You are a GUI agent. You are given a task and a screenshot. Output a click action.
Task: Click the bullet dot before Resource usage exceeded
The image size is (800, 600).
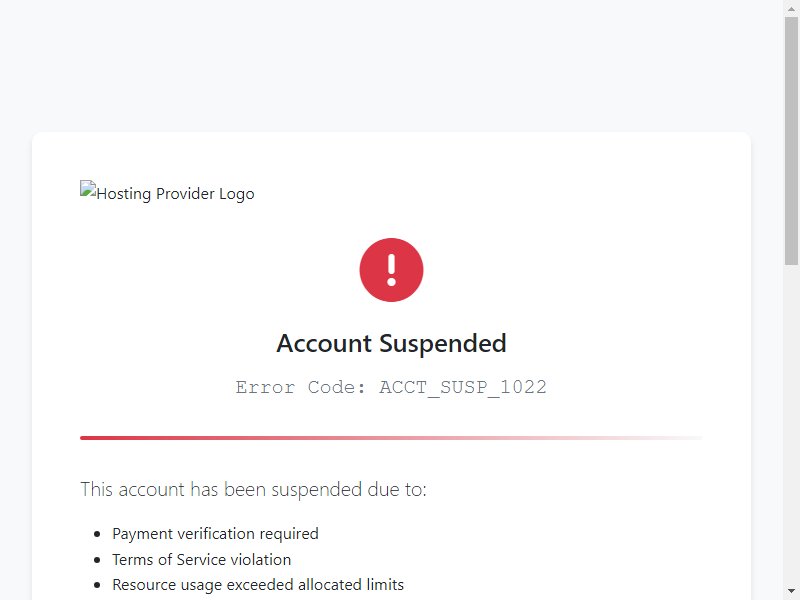(97, 585)
